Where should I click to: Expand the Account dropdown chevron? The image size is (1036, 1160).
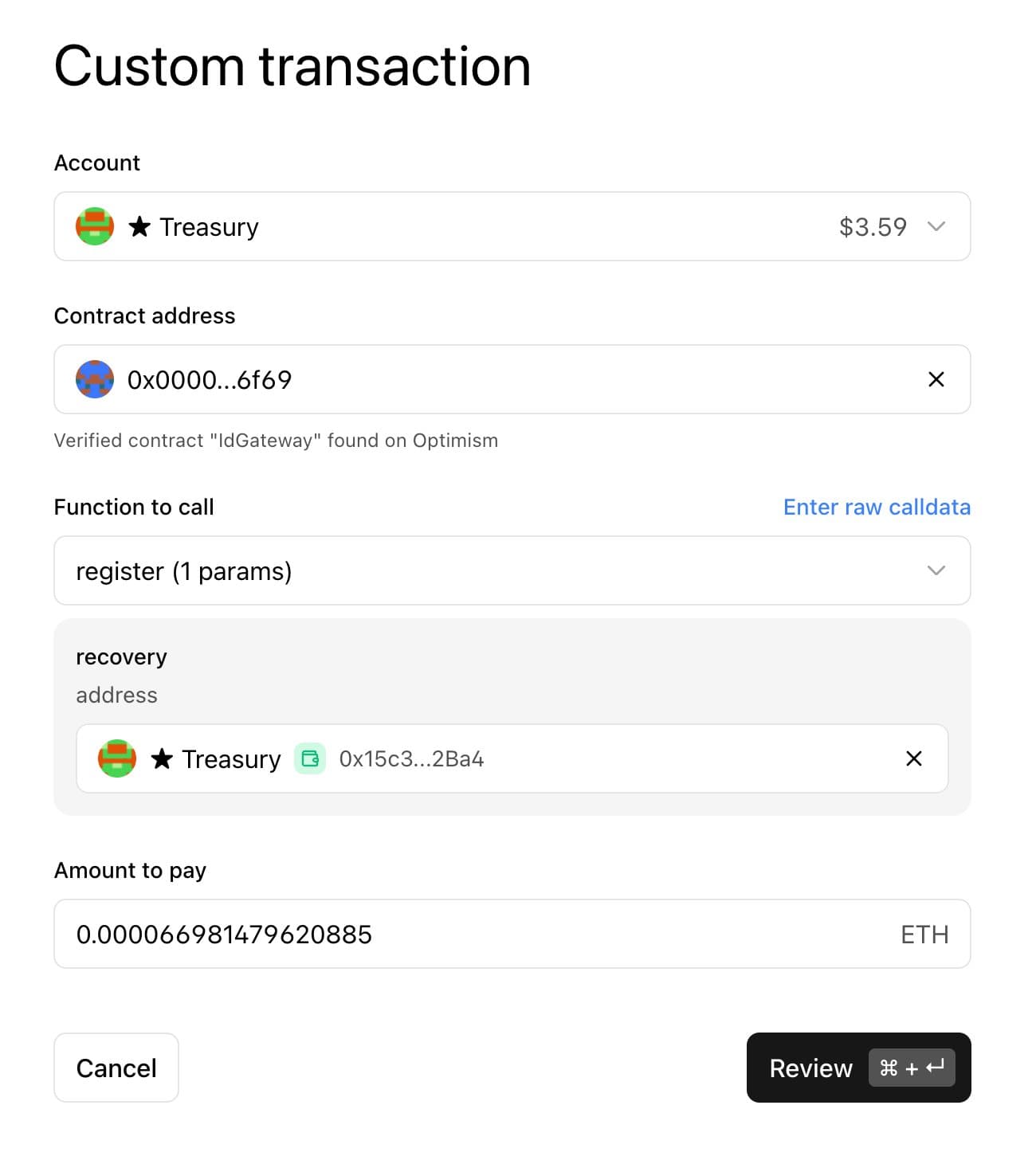tap(936, 226)
